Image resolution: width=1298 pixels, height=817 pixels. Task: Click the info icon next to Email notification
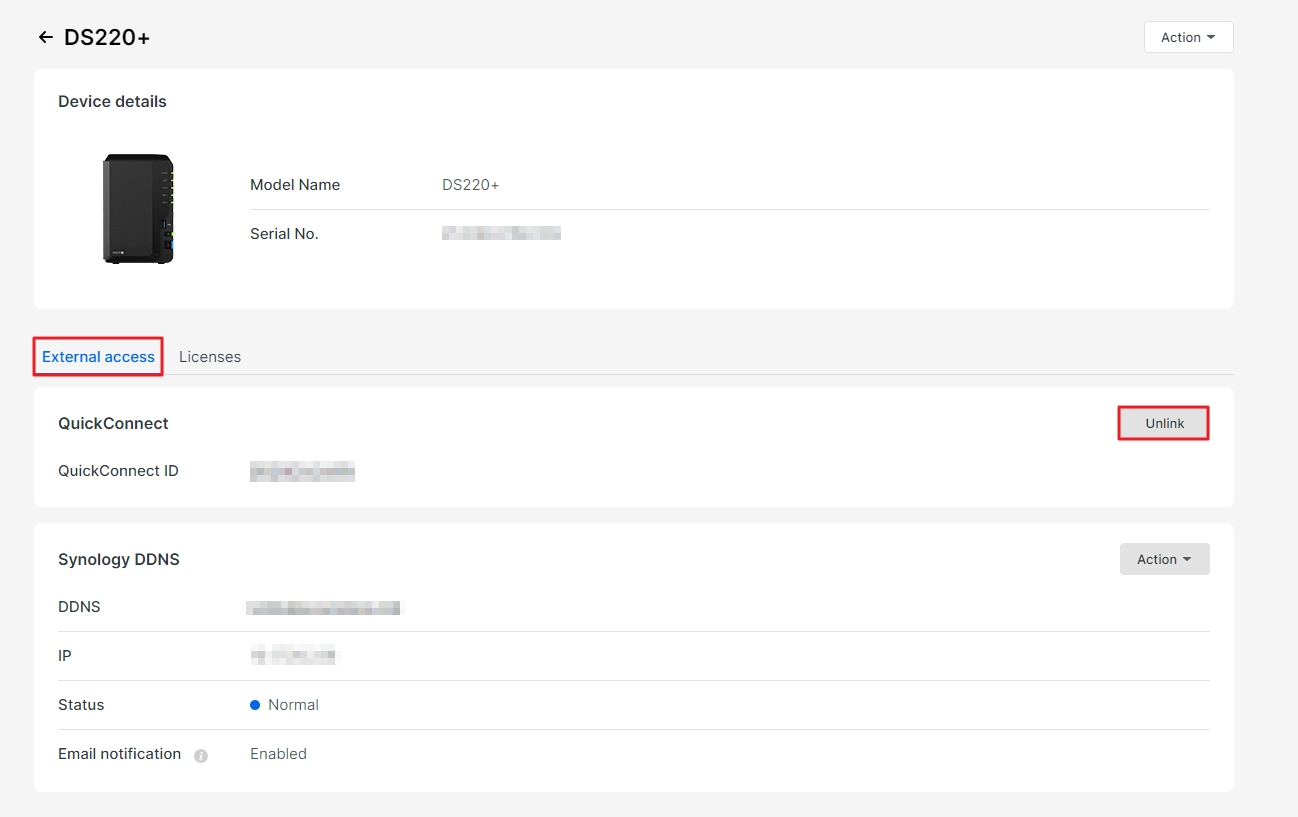[x=200, y=755]
